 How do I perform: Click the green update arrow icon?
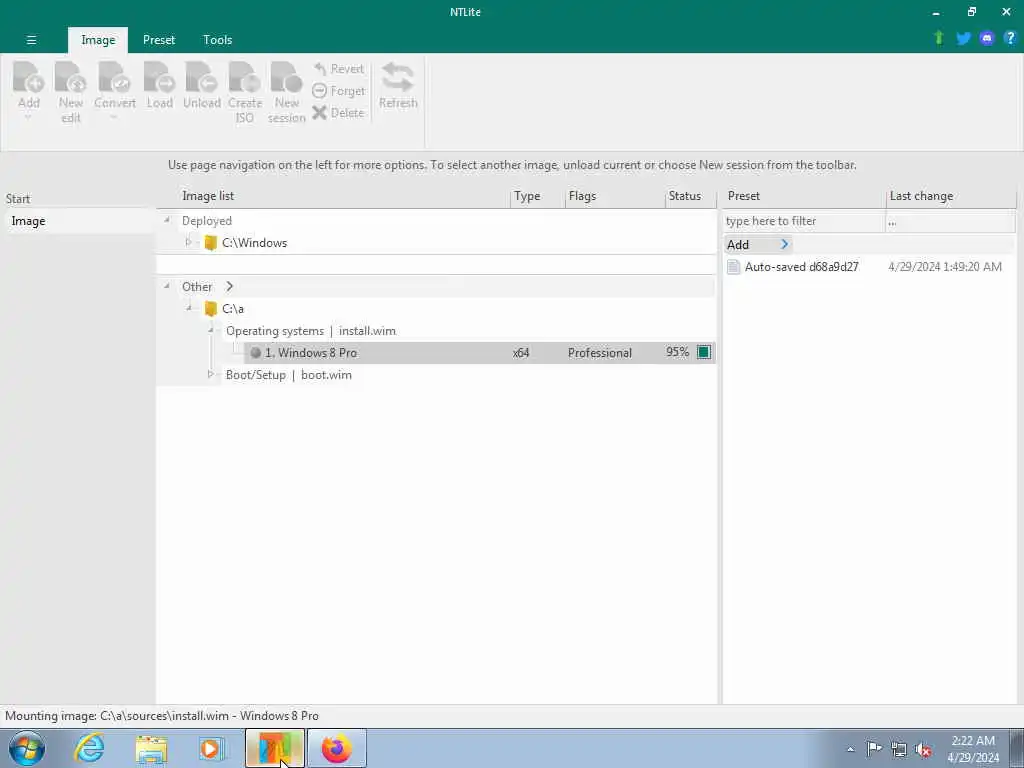click(939, 39)
